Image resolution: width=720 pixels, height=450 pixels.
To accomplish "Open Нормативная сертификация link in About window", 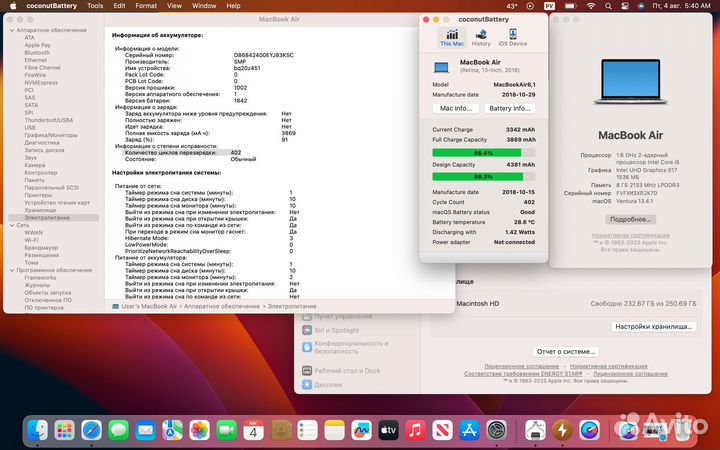I will coord(630,235).
